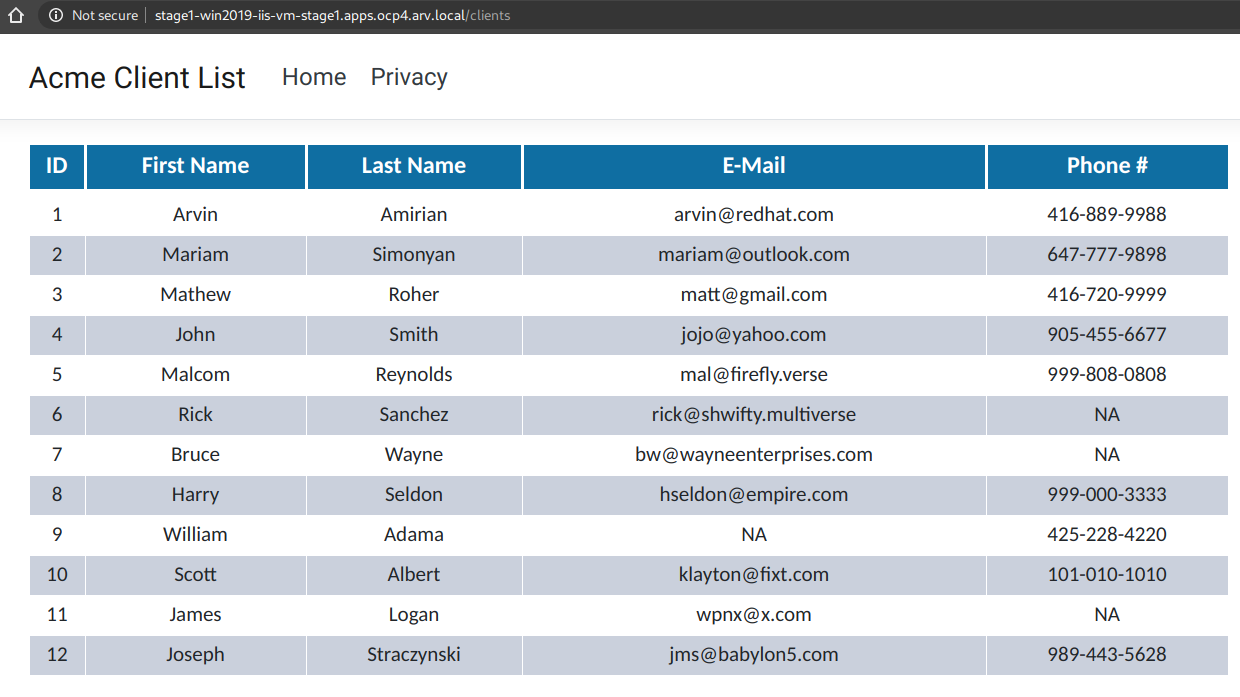This screenshot has width=1240, height=697.
Task: Select the First Name column header
Action: (x=195, y=166)
